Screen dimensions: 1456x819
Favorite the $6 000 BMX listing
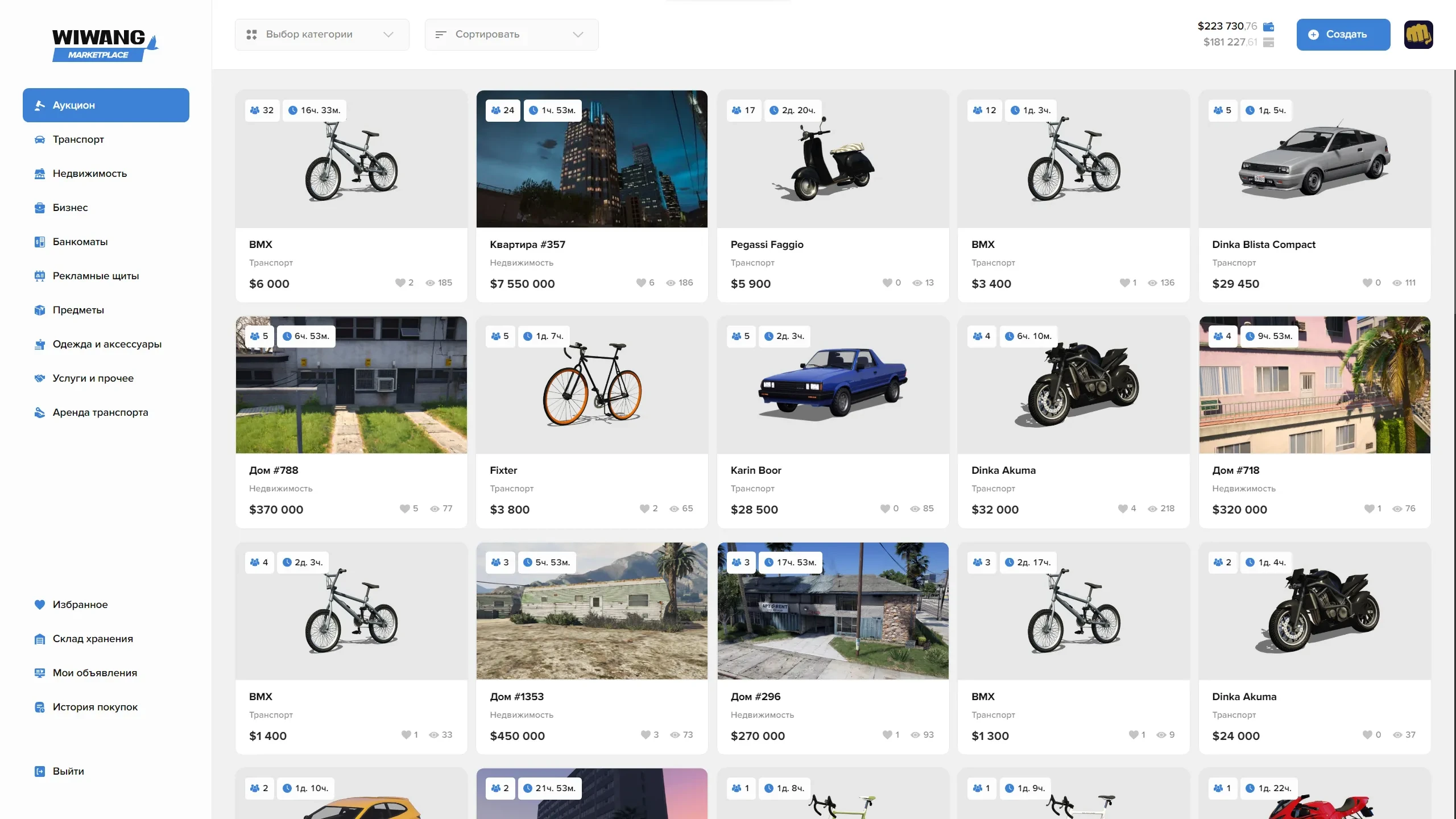pyautogui.click(x=400, y=283)
